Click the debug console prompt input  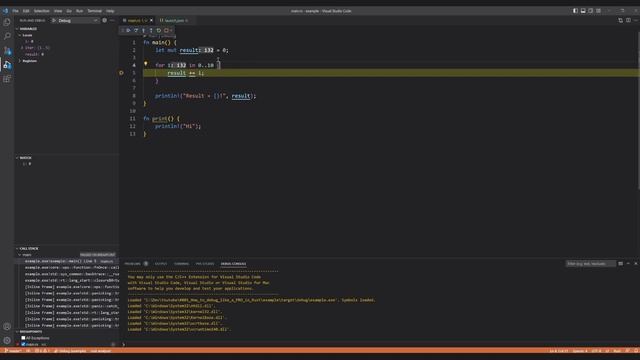coord(380,344)
